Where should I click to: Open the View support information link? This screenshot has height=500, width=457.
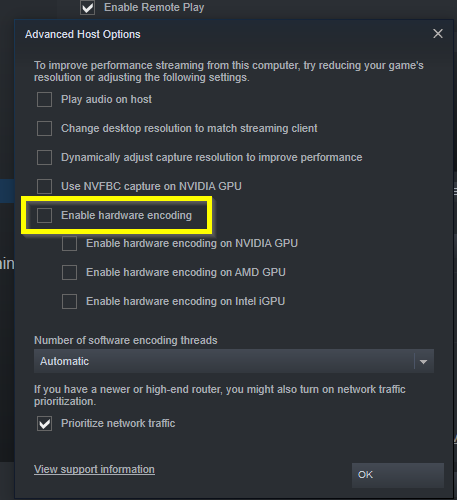(94, 469)
